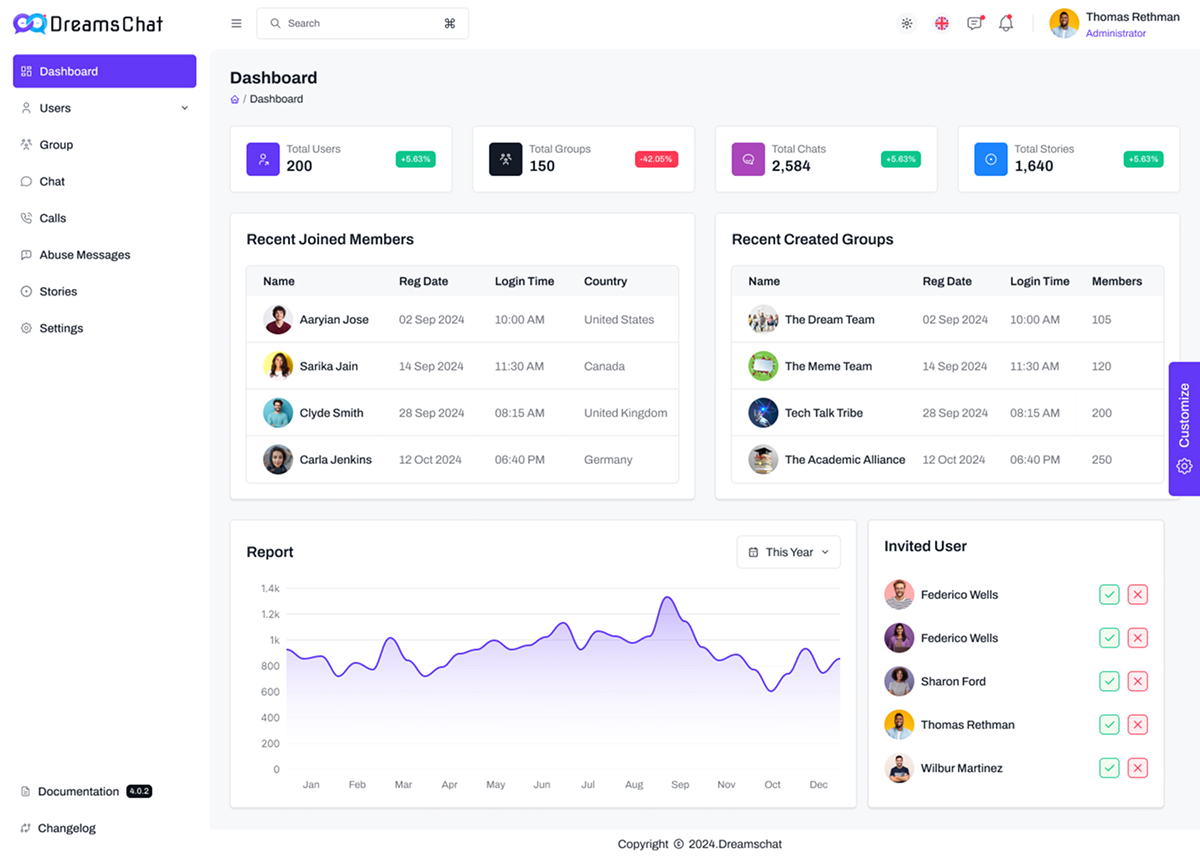1200x858 pixels.
Task: Open Dashboard in sidebar
Action: pos(105,71)
